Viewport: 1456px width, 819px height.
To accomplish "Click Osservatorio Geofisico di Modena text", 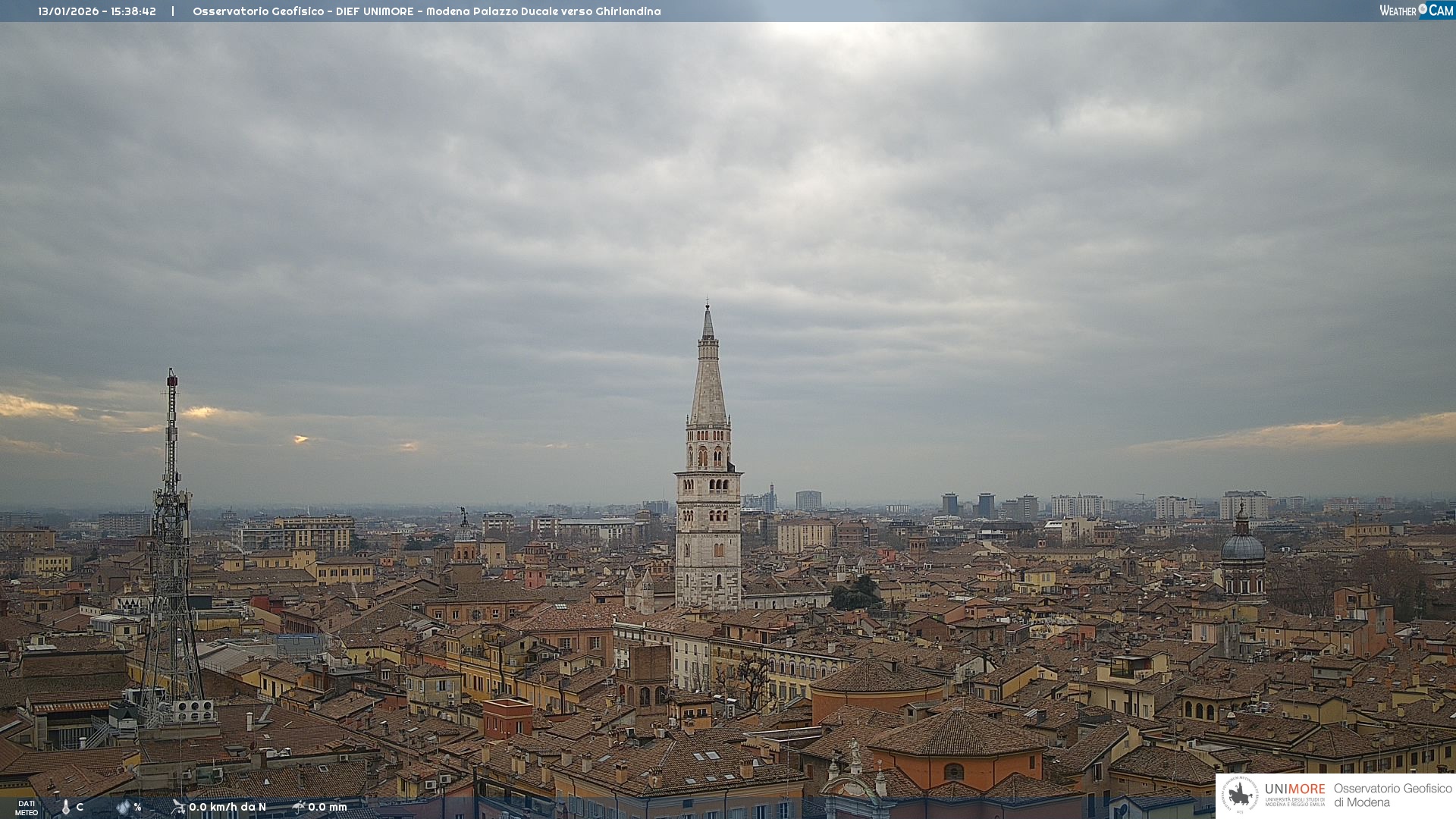I will point(1392,795).
